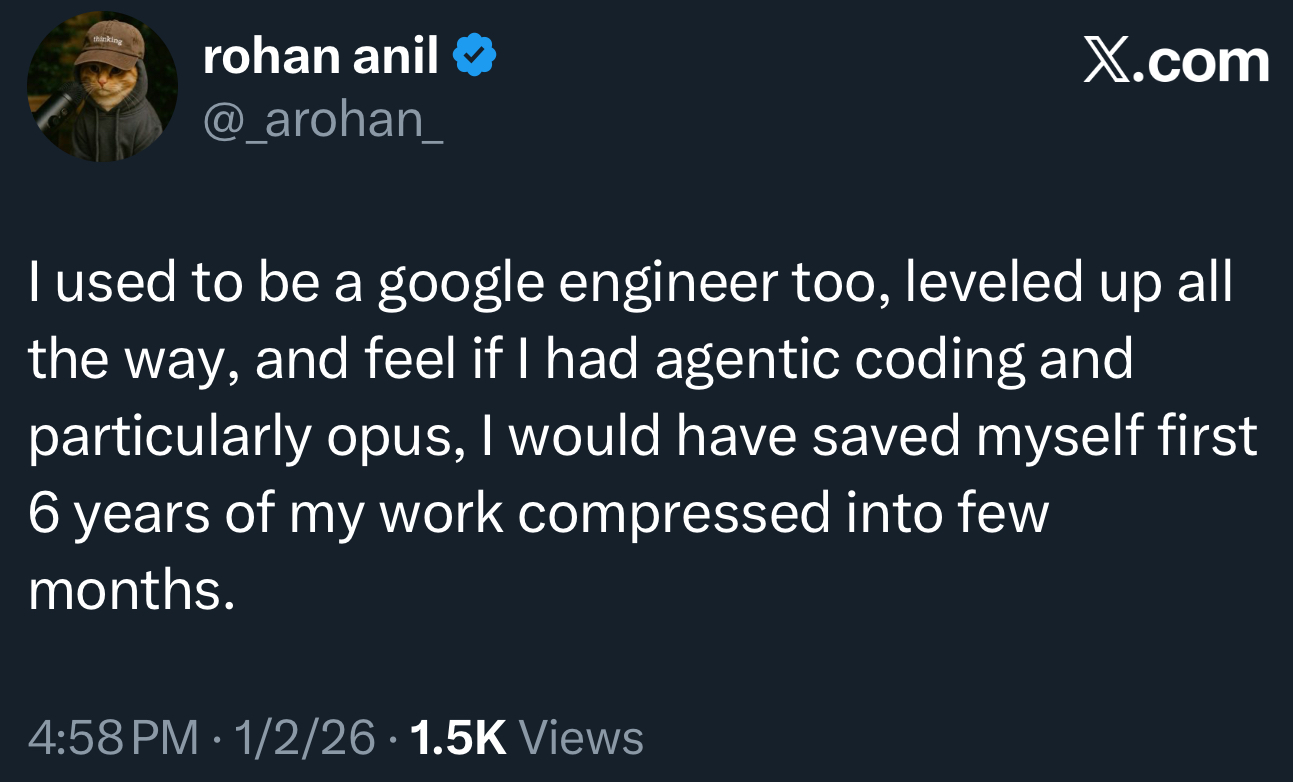This screenshot has height=782, width=1293.
Task: Click the word "particularly" in the tweet
Action: click(x=169, y=438)
